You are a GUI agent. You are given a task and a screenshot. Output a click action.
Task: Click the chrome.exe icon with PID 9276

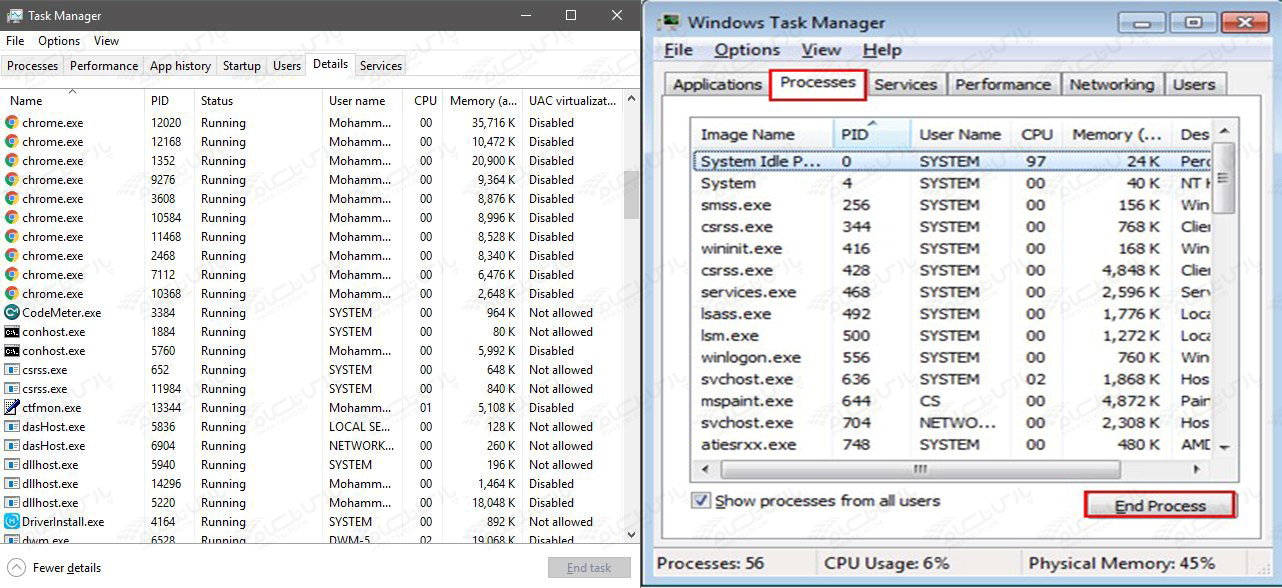click(12, 180)
